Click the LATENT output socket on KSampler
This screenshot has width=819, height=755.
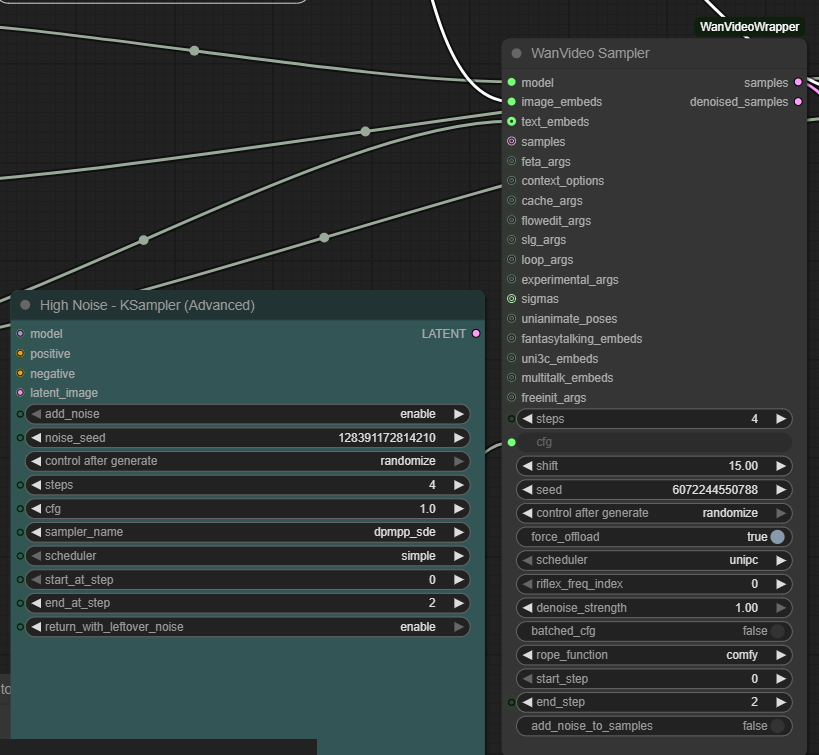click(476, 333)
